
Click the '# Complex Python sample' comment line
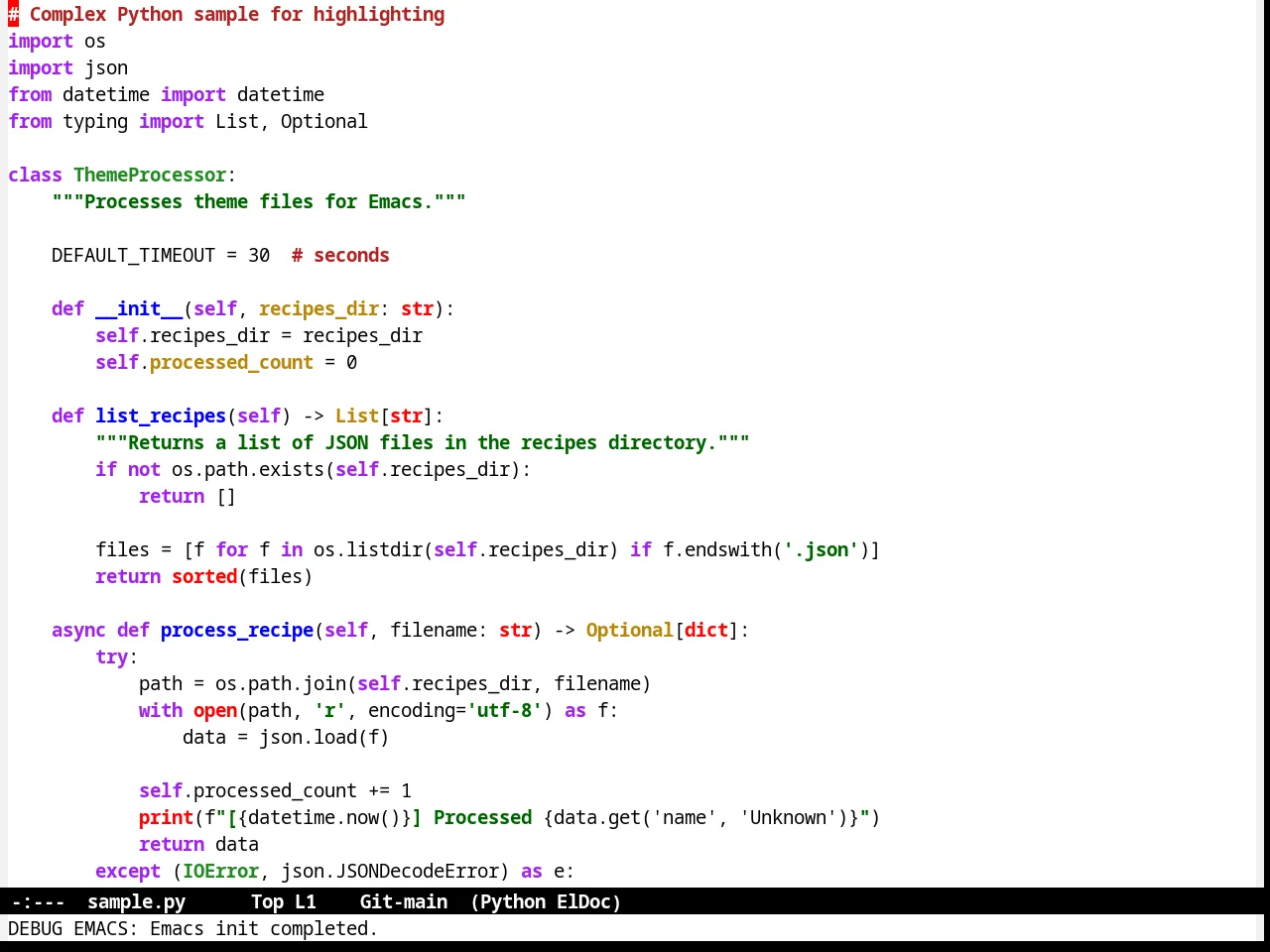tap(226, 14)
